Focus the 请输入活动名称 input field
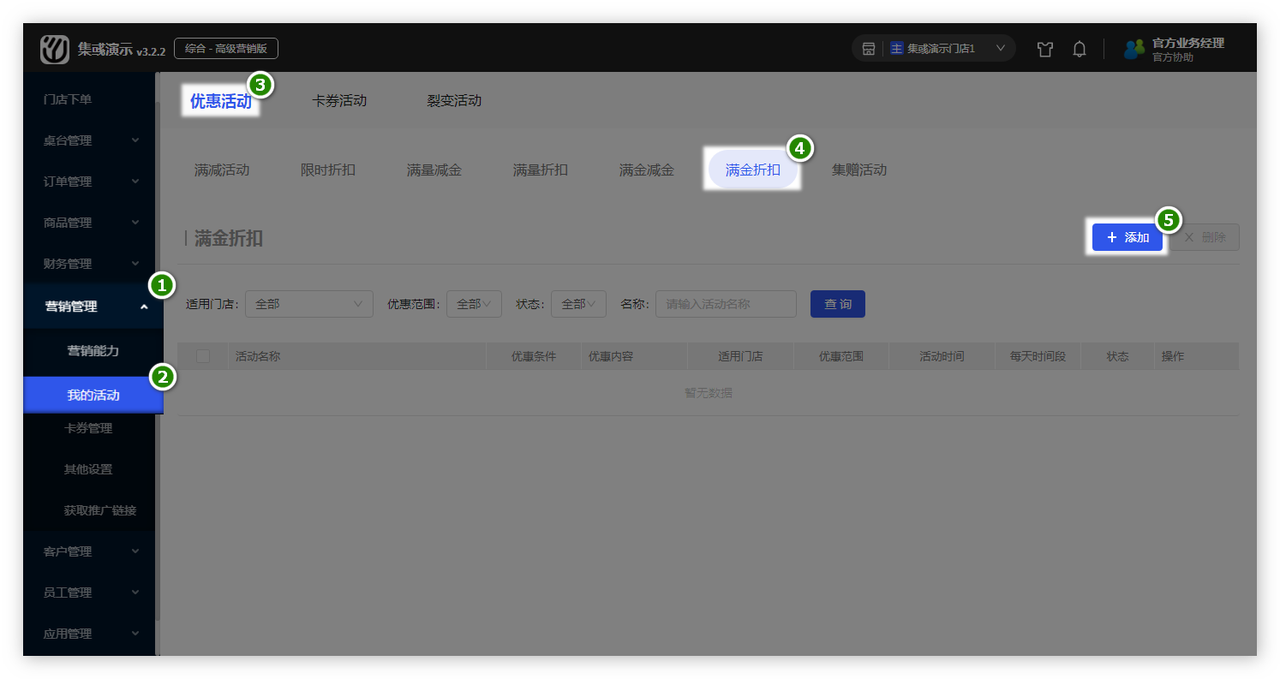This screenshot has width=1280, height=679. (x=726, y=304)
